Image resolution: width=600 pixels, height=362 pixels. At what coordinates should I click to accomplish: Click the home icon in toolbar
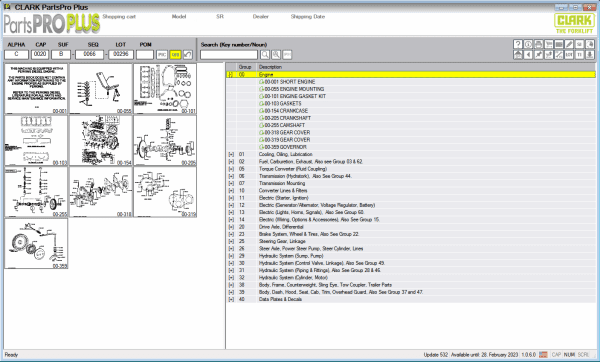(x=518, y=55)
